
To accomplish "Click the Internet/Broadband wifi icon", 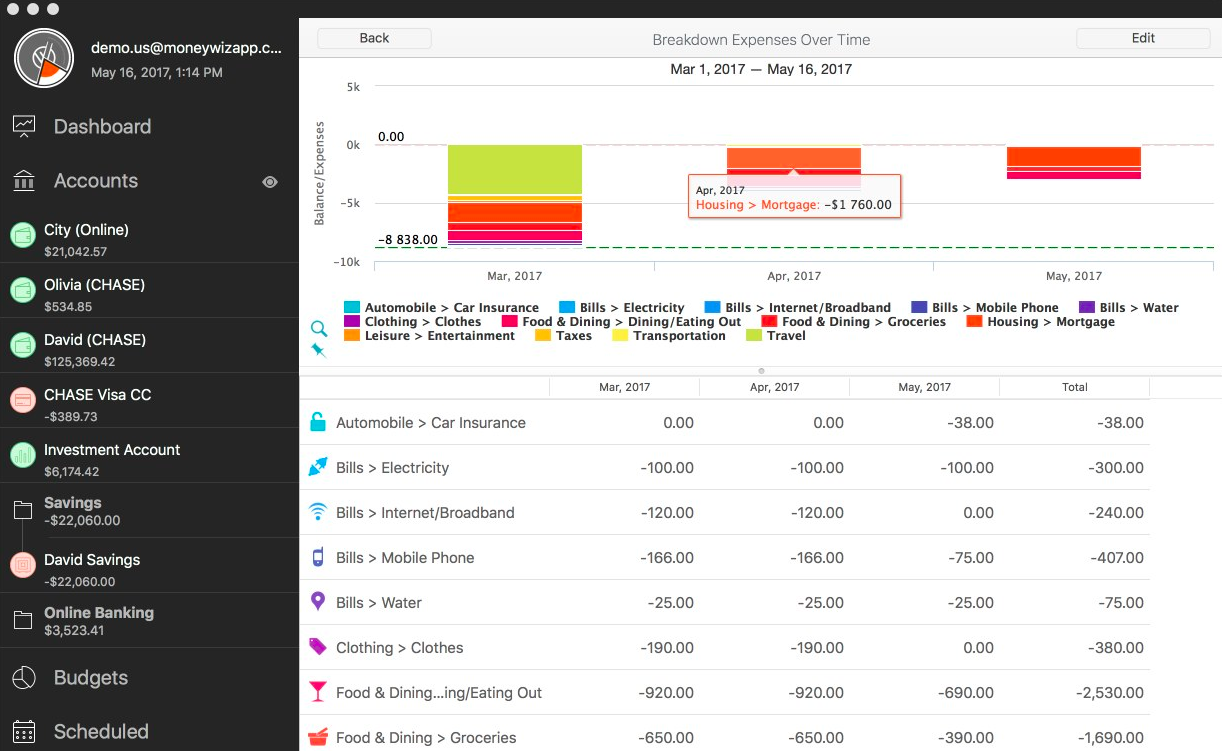I will click(318, 512).
